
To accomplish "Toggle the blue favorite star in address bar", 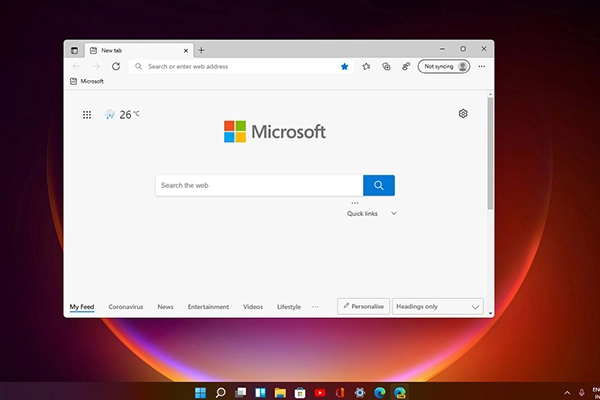I will [x=344, y=67].
